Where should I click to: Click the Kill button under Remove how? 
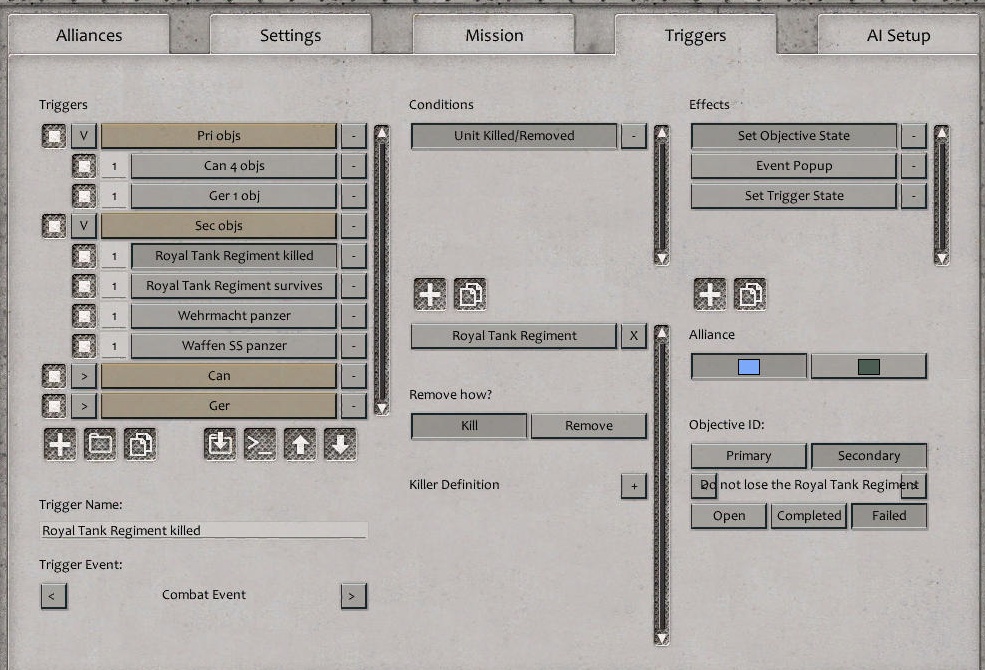(468, 425)
